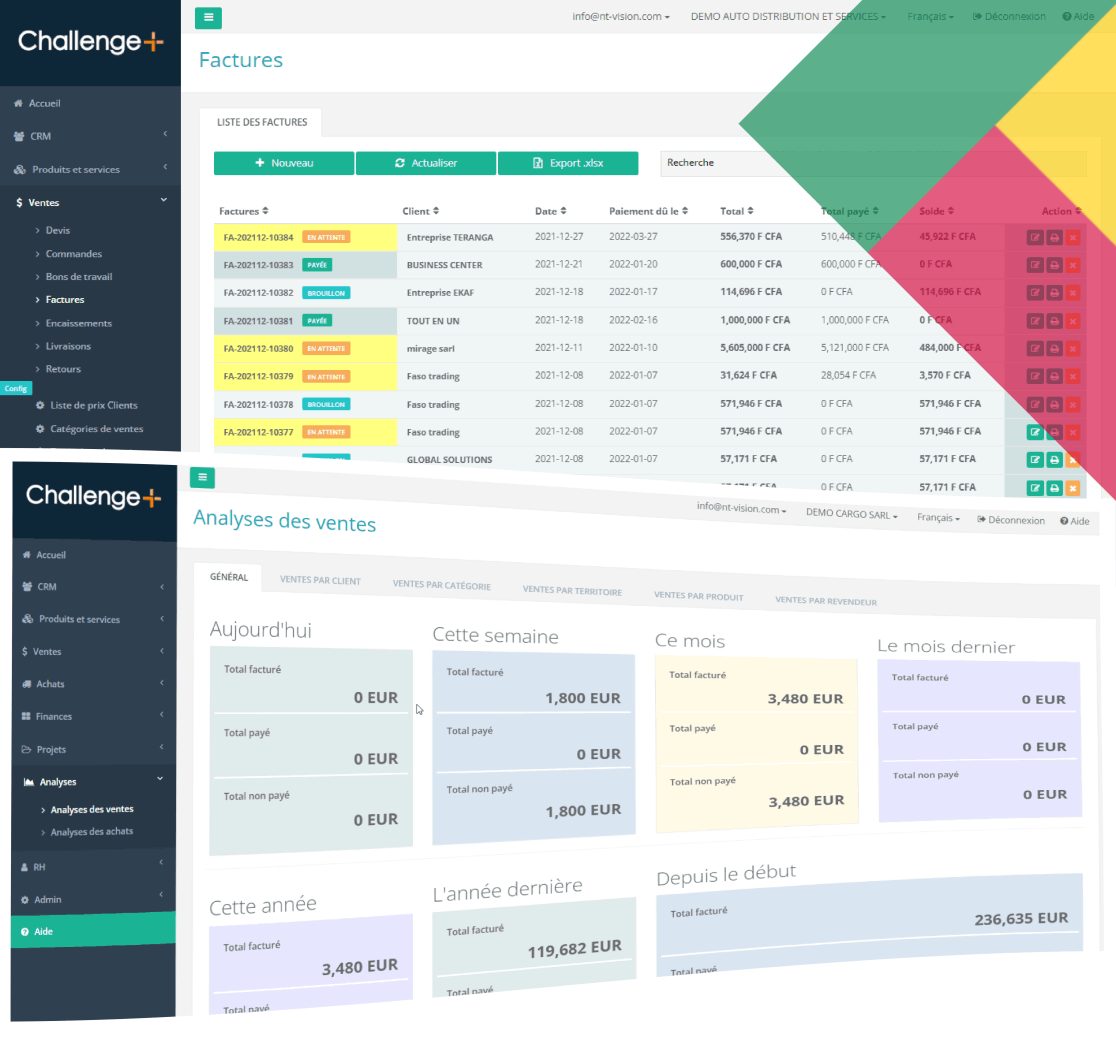The image size is (1116, 1041).
Task: Click the folder icon beside Projets
Action: click(x=26, y=749)
